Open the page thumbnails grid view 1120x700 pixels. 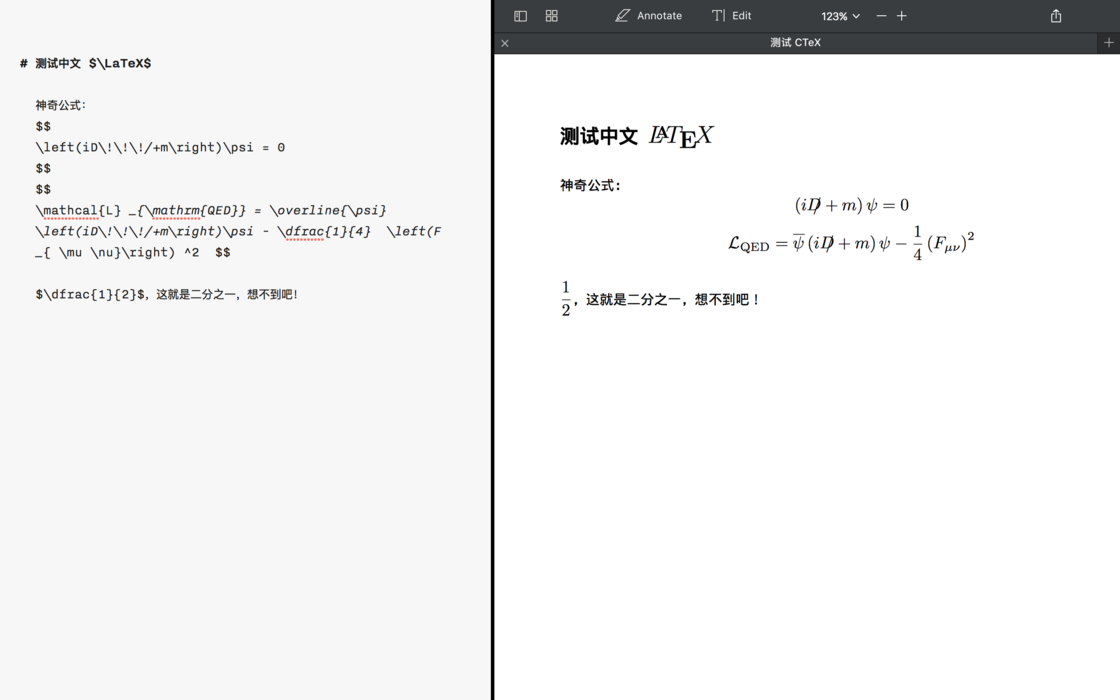(551, 15)
